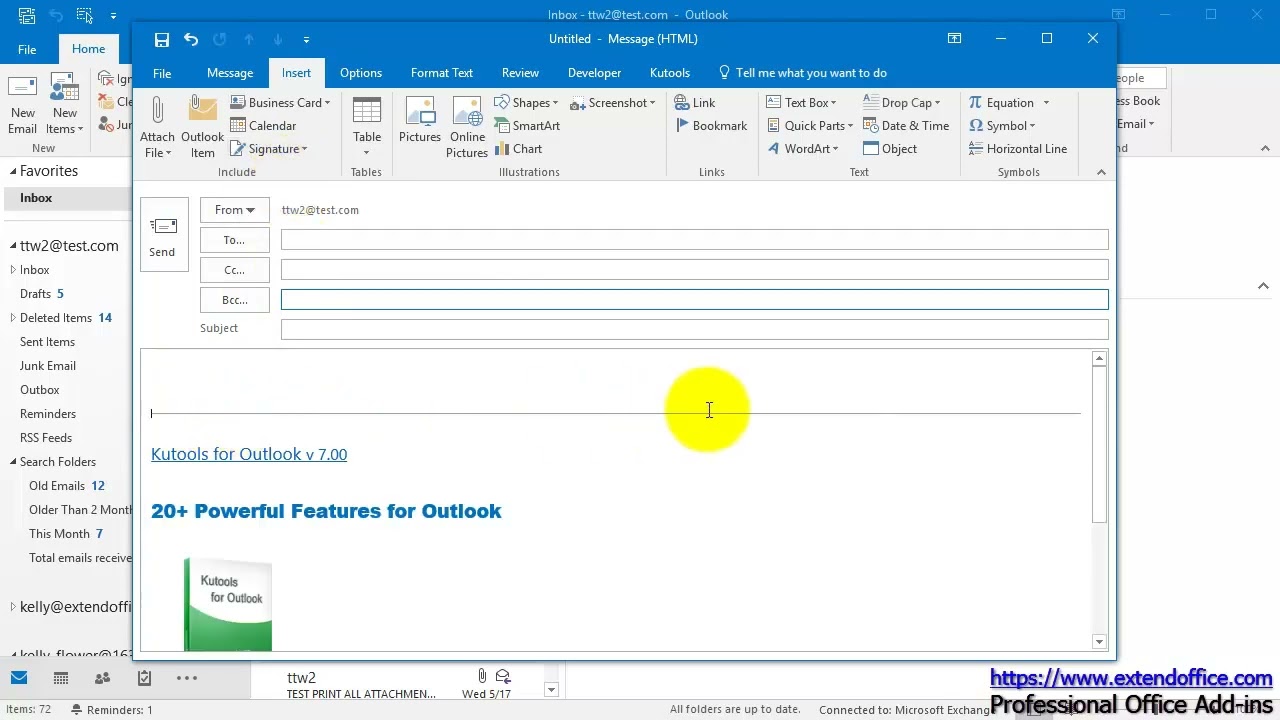The width and height of the screenshot is (1280, 720).
Task: Open the Symbol dropdown
Action: (1002, 126)
